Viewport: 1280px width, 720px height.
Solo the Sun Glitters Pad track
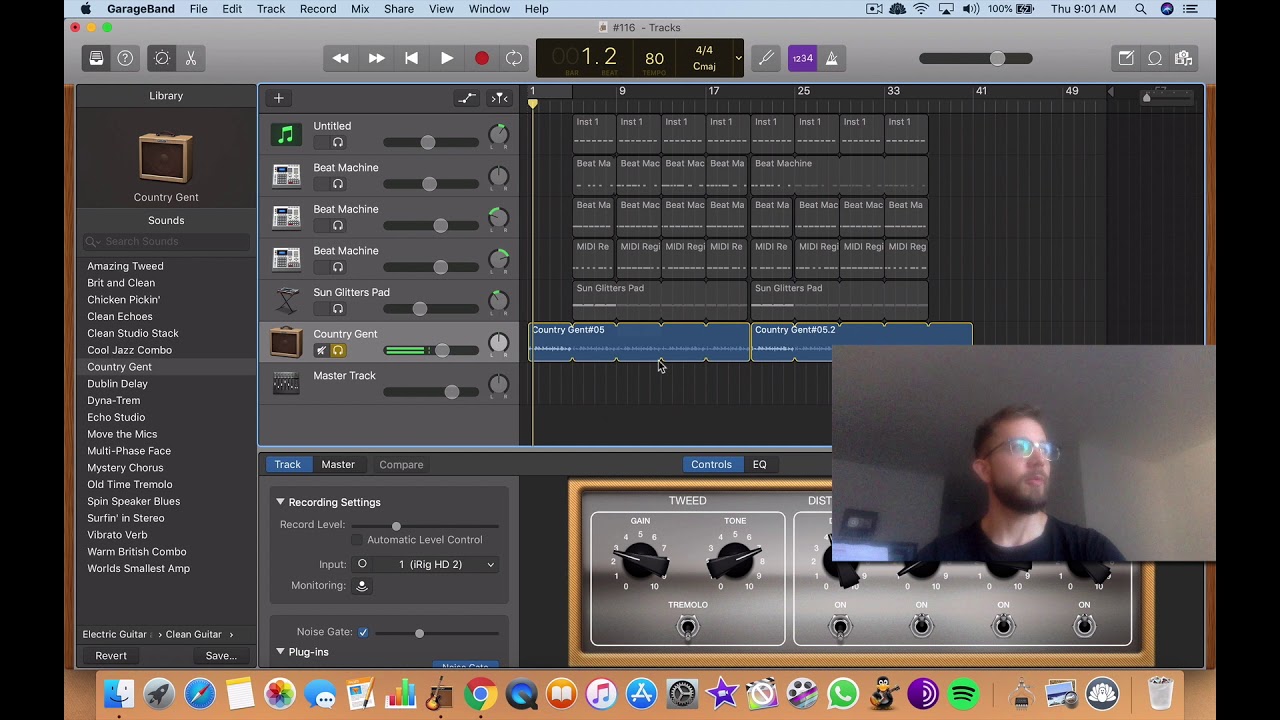pos(338,309)
